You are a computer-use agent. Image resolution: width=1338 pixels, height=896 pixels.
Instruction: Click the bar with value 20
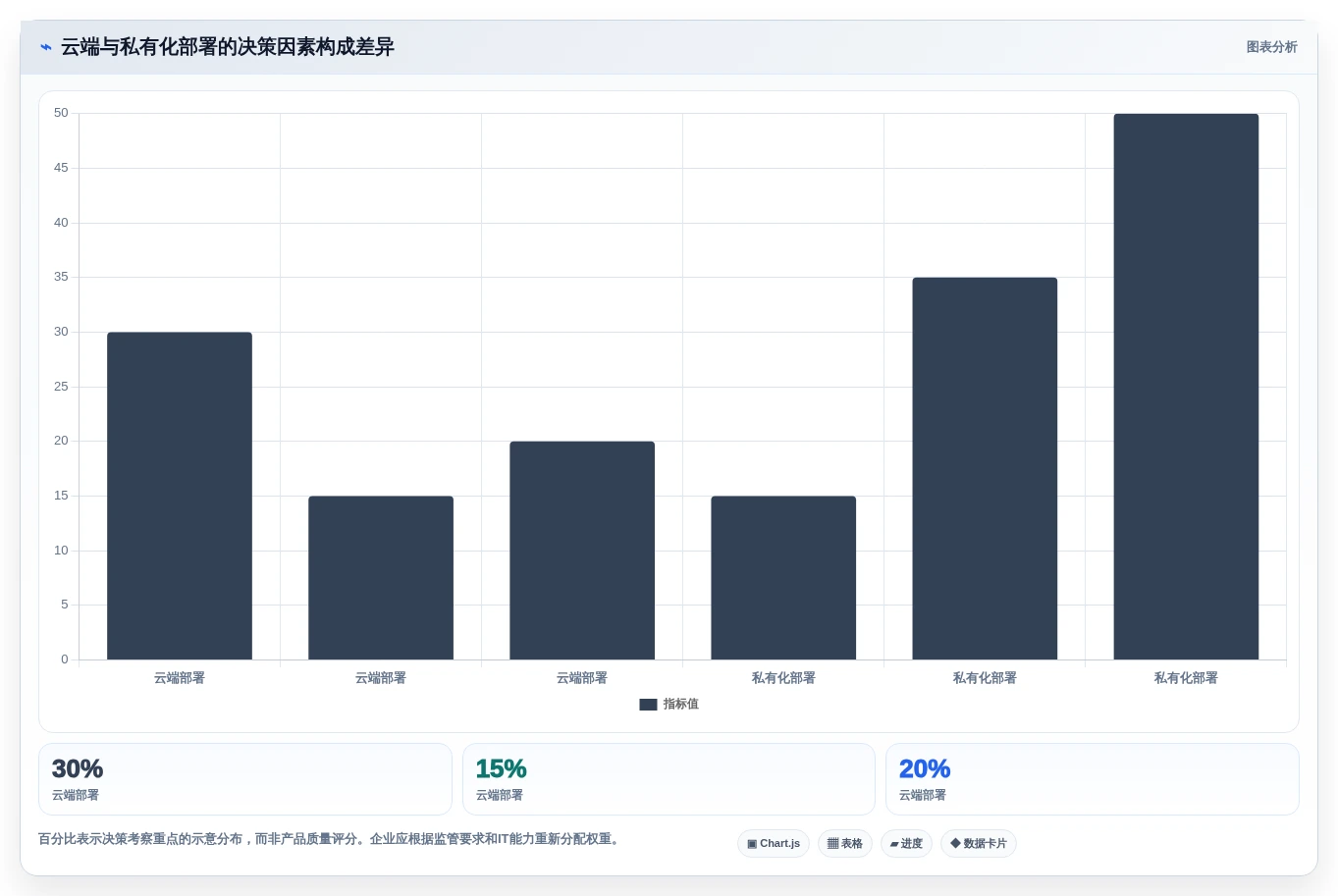point(582,551)
